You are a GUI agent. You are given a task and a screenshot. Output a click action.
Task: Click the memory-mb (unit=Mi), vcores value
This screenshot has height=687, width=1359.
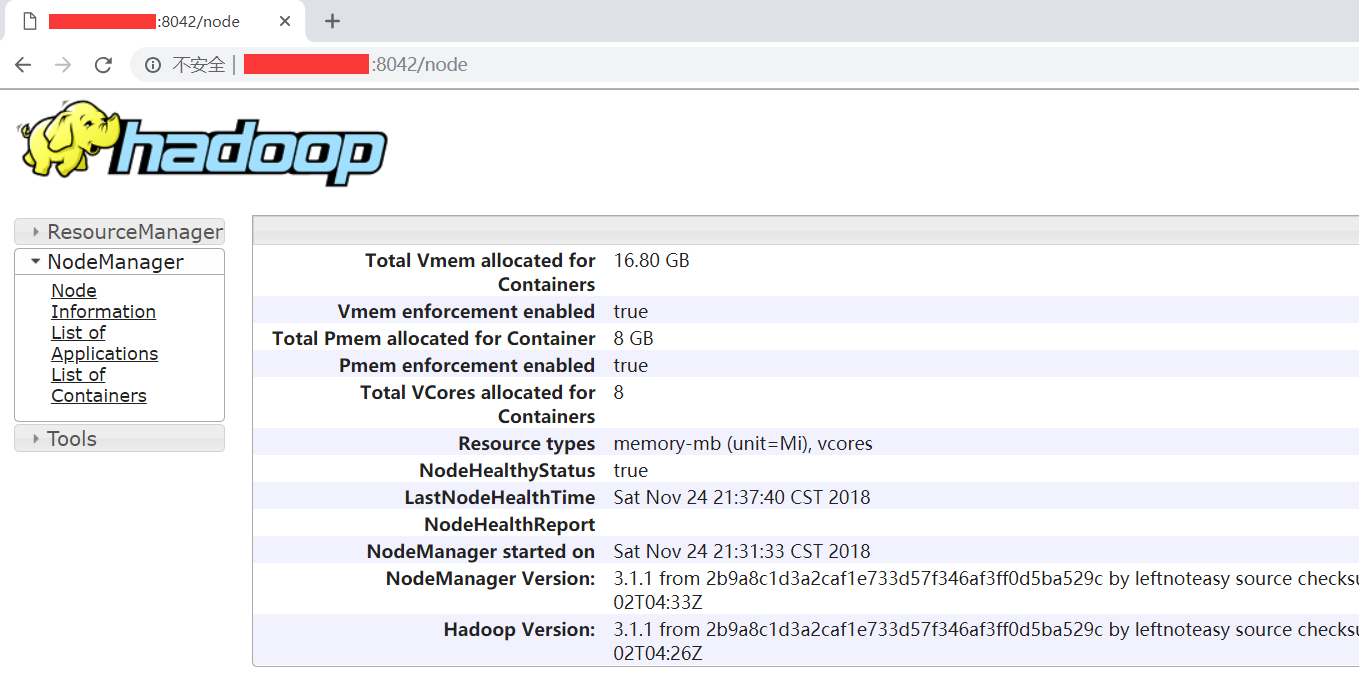743,444
